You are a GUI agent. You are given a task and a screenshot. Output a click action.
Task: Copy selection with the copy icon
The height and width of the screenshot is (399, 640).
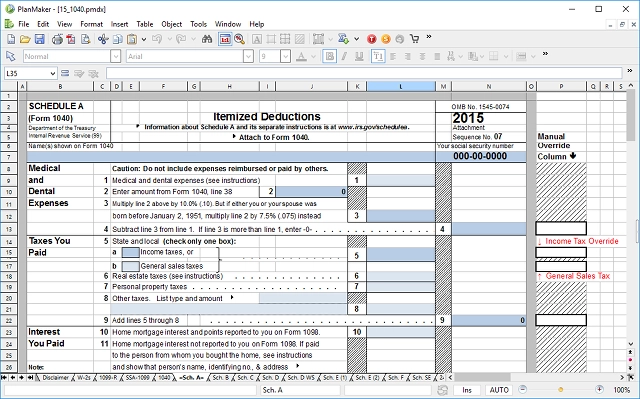click(118, 39)
